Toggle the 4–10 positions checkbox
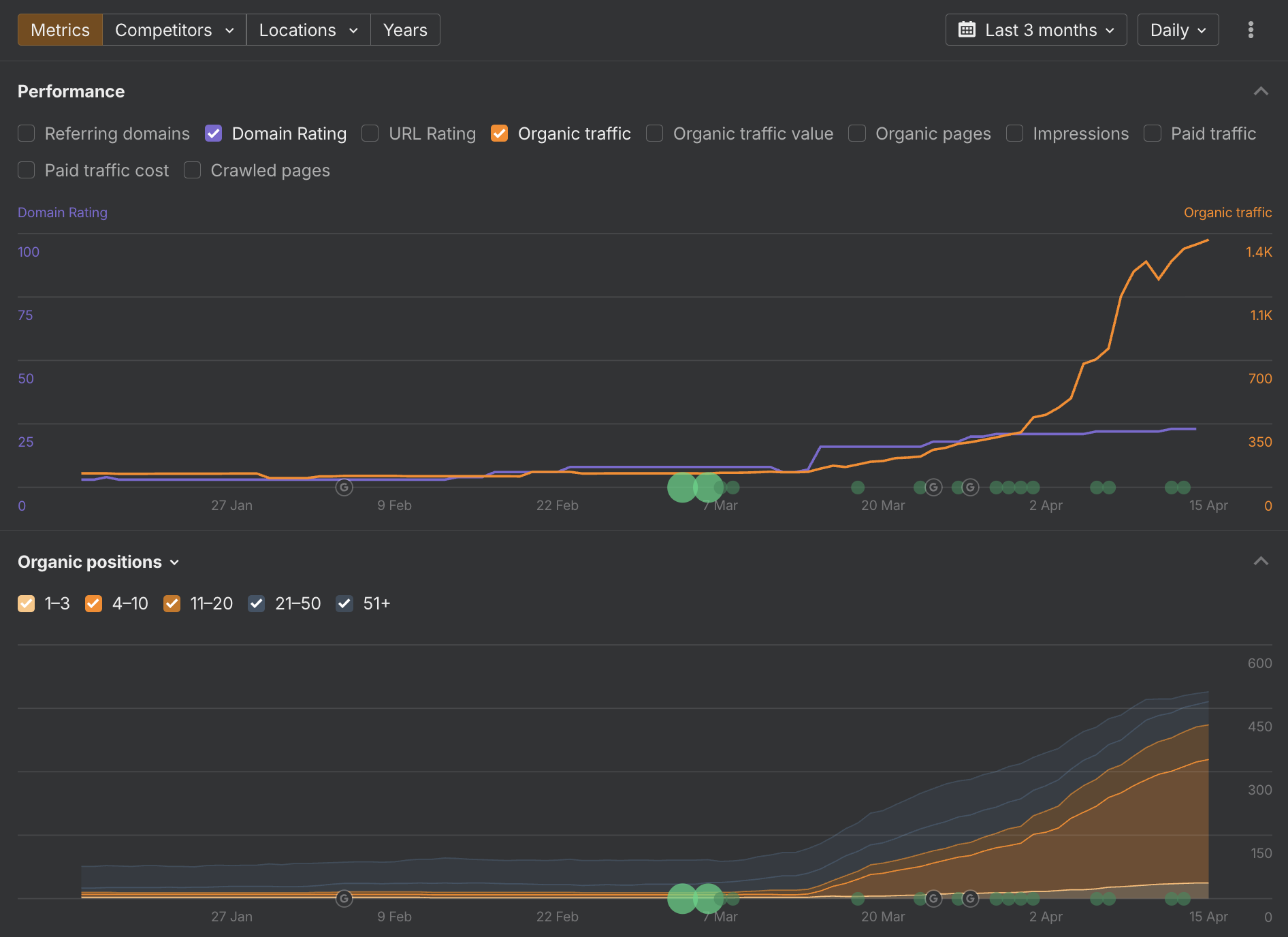This screenshot has height=937, width=1288. pos(94,603)
